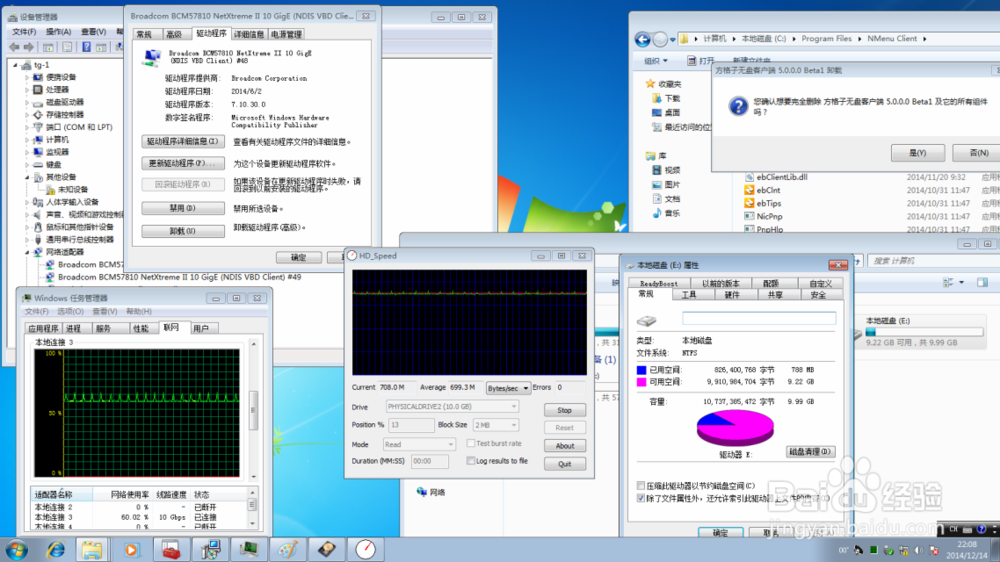This screenshot has width=1000, height=562.
Task: Click the HD_Speed gauge taskbar icon
Action: [x=365, y=549]
